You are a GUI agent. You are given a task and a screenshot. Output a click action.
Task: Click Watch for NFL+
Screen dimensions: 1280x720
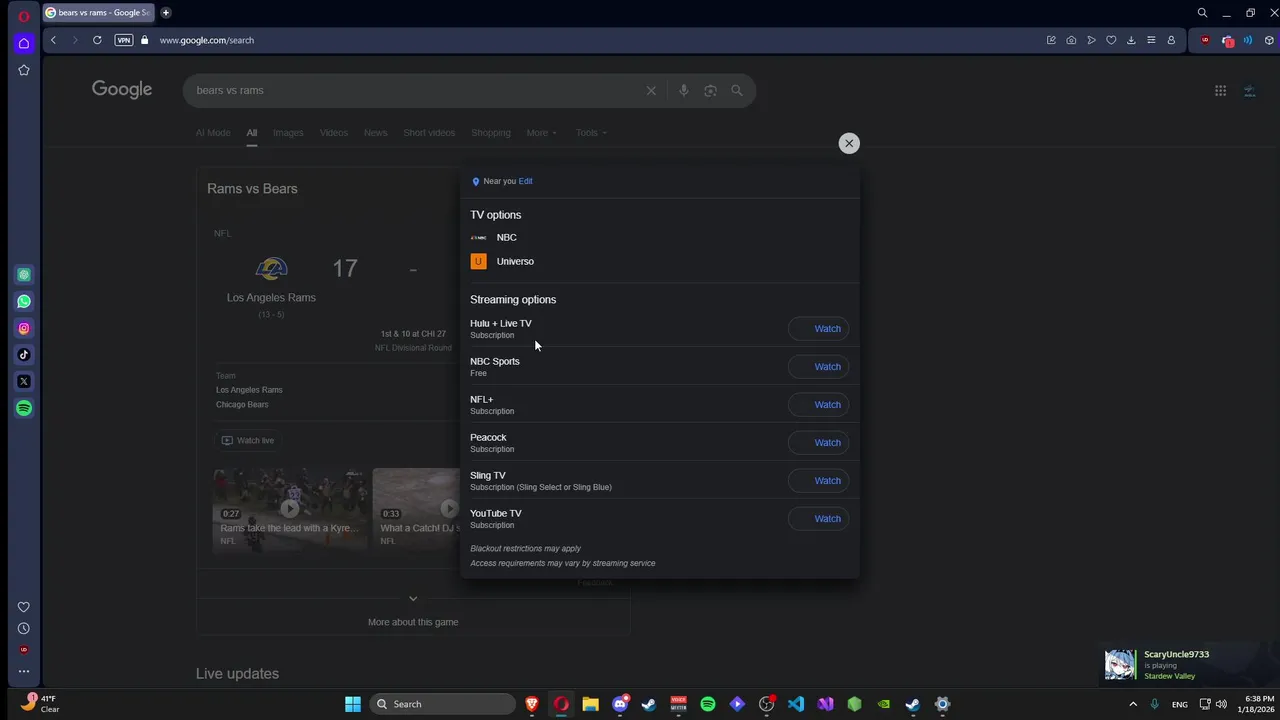[819, 405]
